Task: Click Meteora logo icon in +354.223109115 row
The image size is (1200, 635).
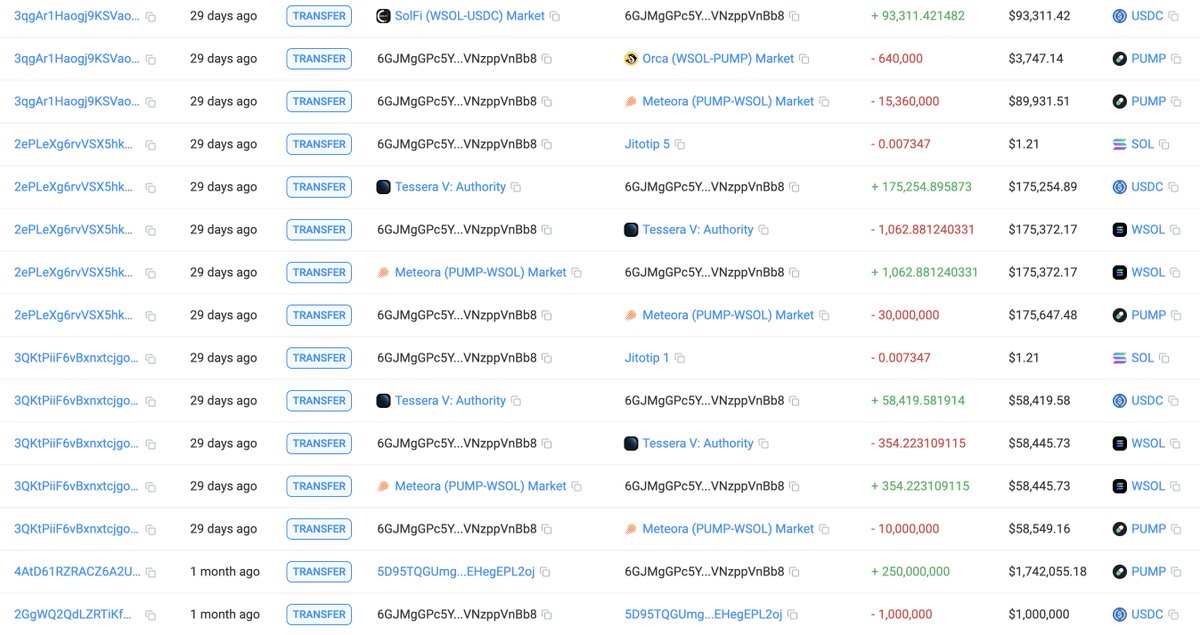Action: 383,486
